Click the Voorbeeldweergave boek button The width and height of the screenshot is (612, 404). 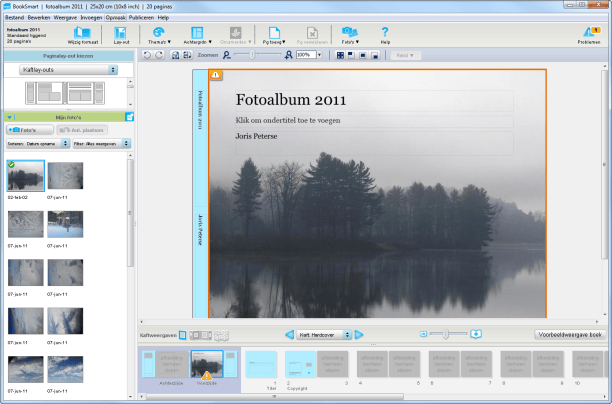(570, 335)
